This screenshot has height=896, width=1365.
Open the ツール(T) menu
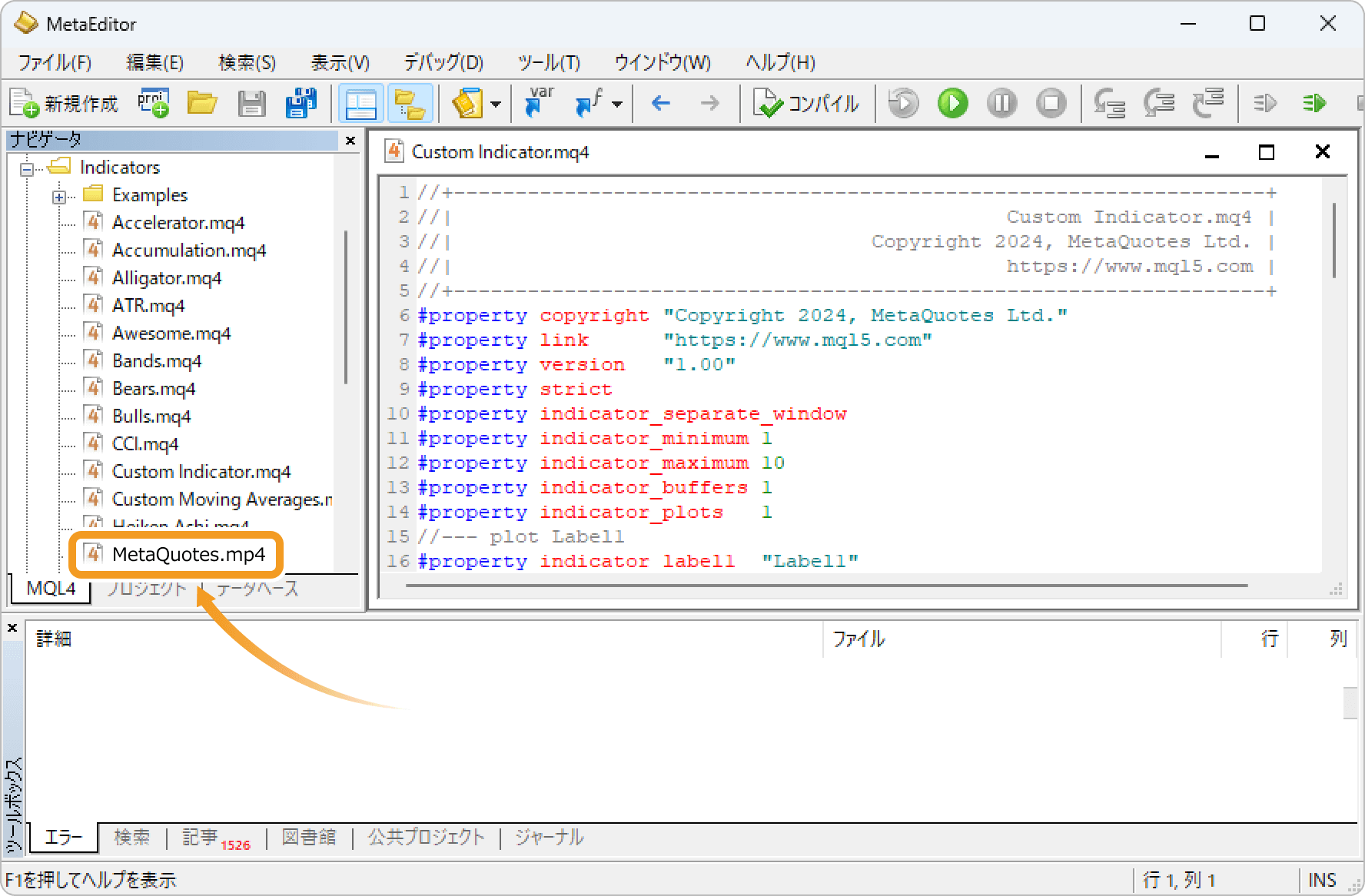point(549,62)
